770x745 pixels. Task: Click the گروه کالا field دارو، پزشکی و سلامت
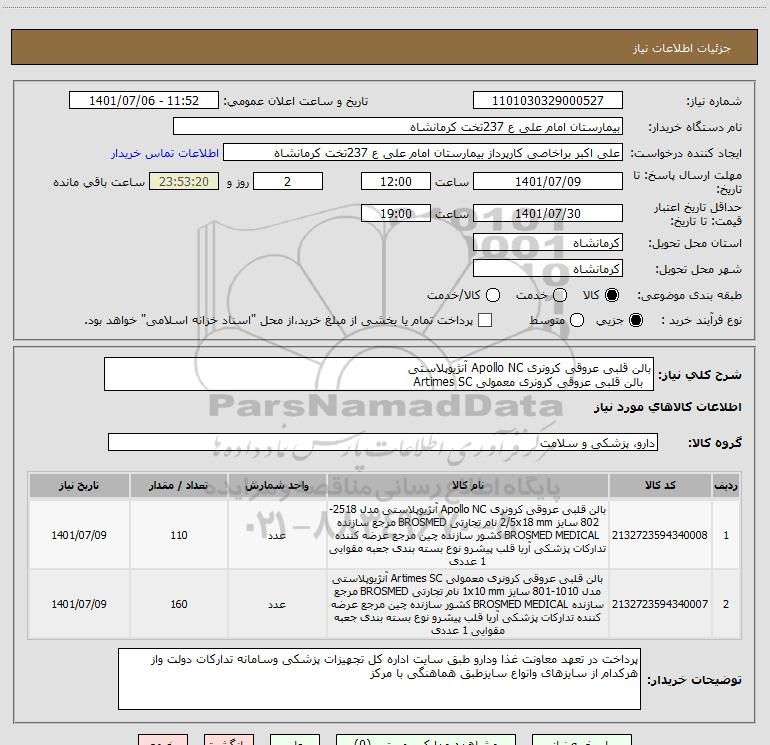click(383, 442)
